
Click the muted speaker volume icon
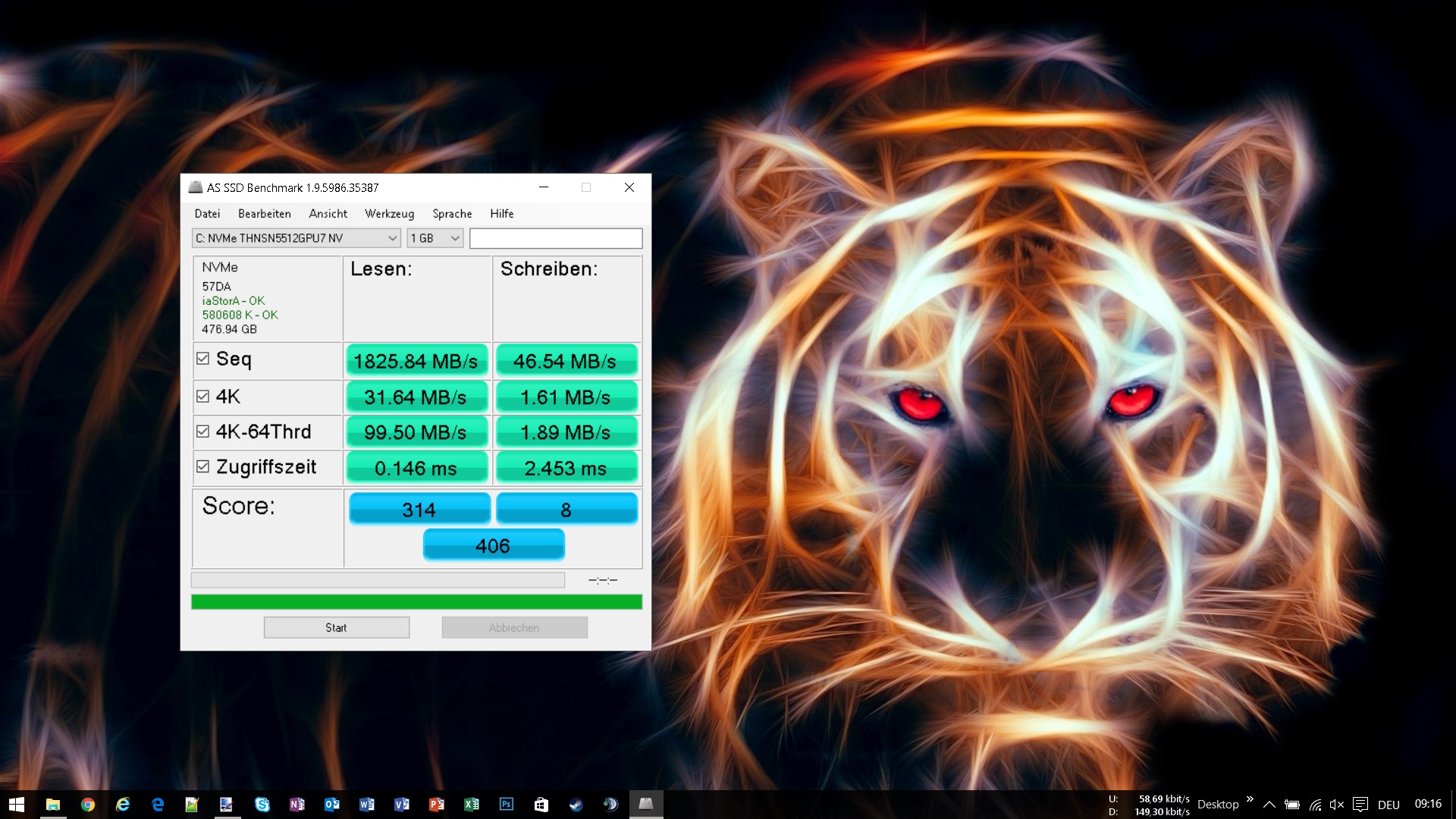(1336, 805)
